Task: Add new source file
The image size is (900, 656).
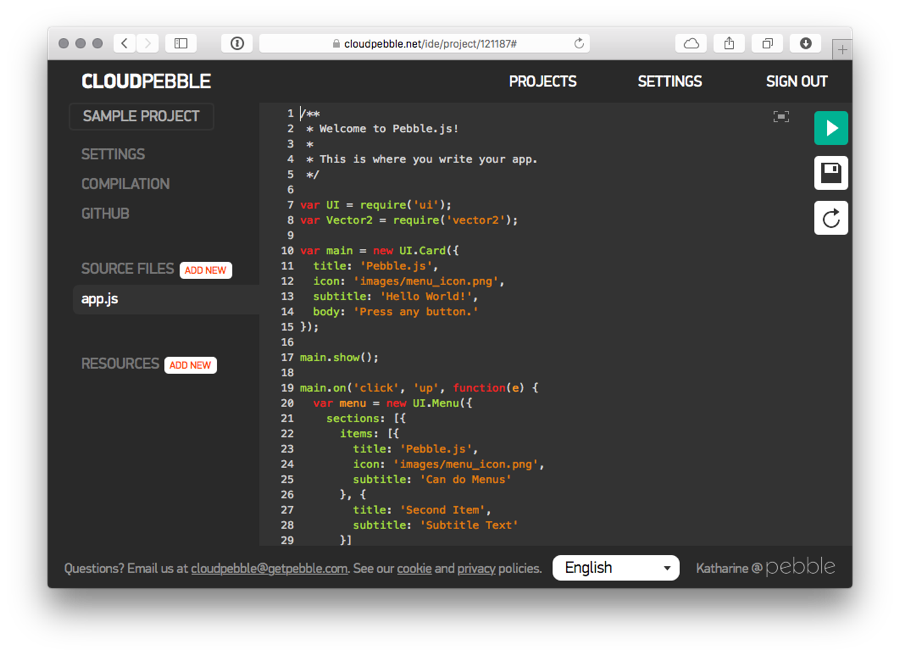Action: coord(205,270)
